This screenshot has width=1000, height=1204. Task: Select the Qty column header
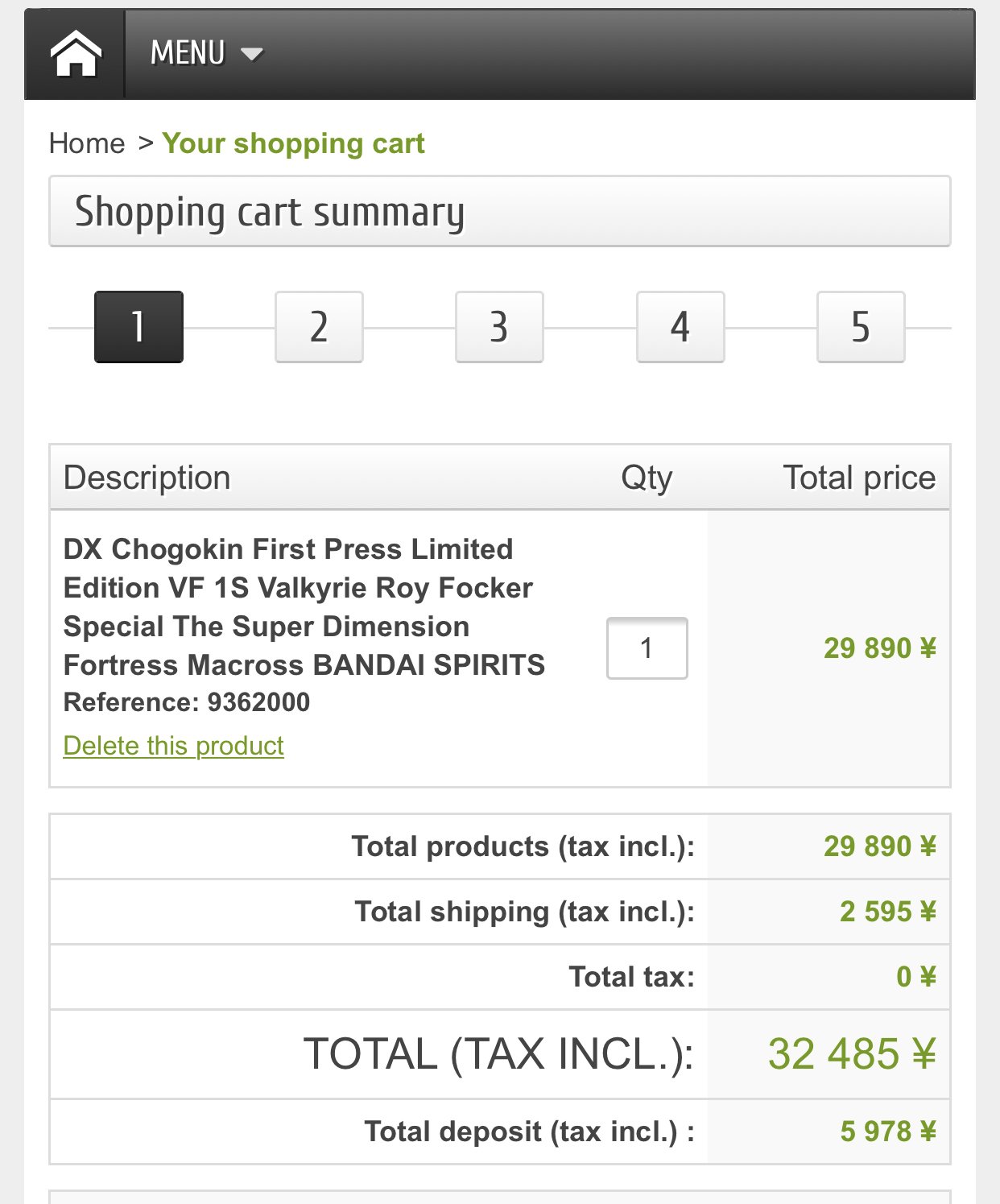647,478
